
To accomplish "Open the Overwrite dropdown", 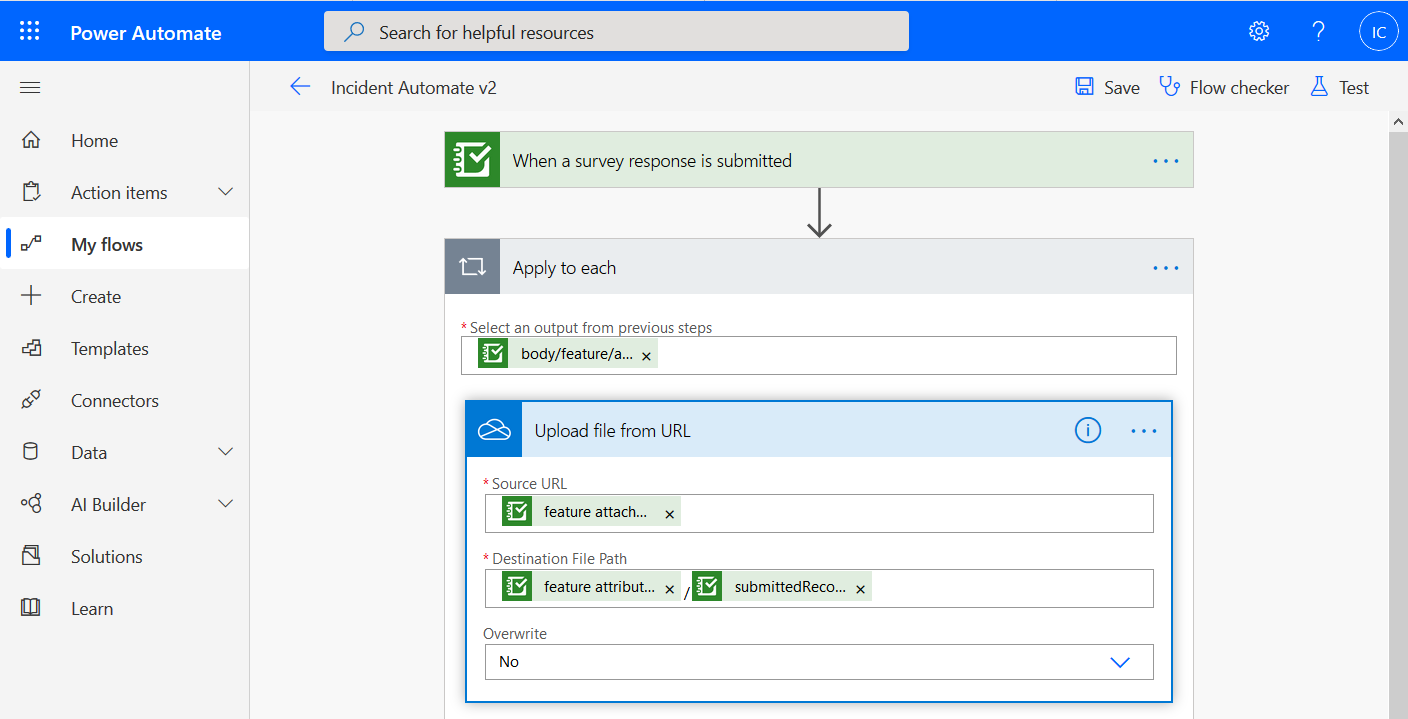I will (x=1119, y=661).
